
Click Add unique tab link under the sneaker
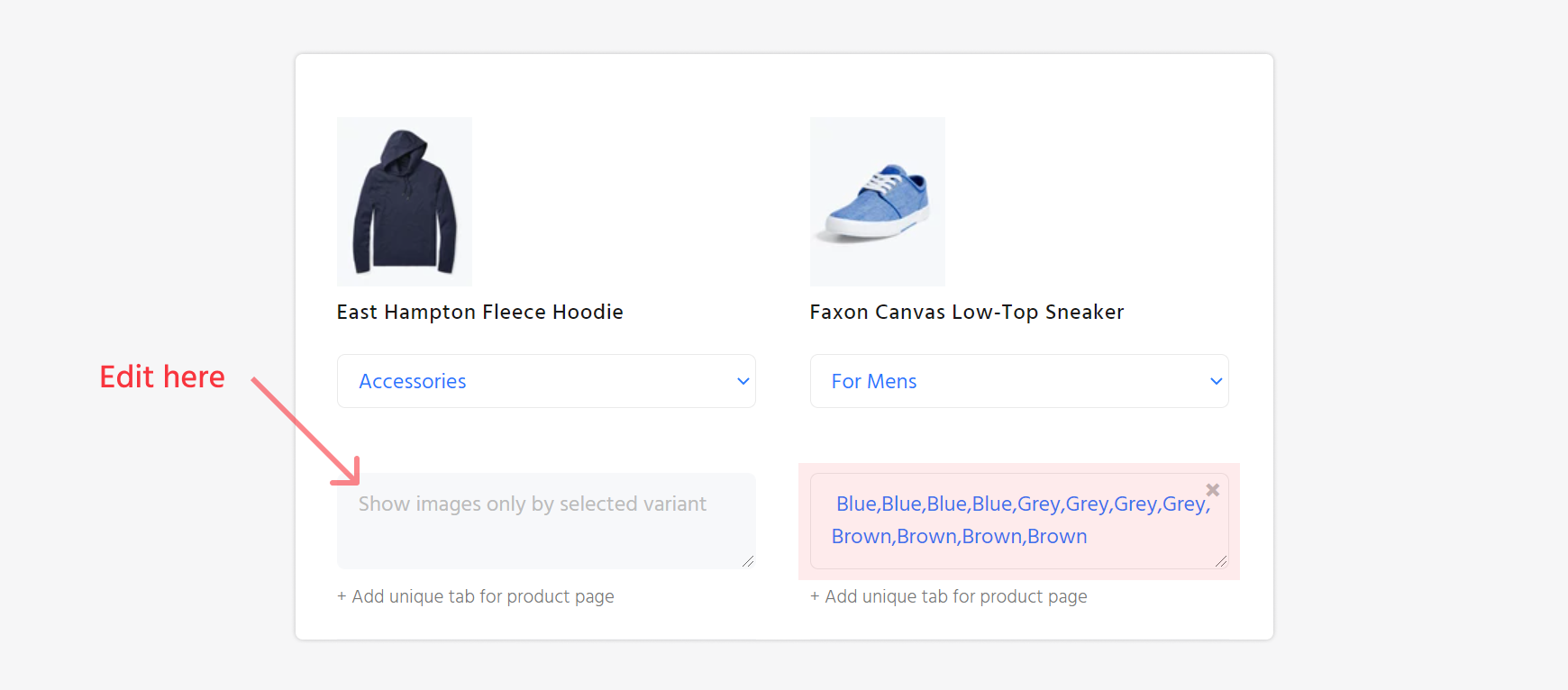point(948,595)
